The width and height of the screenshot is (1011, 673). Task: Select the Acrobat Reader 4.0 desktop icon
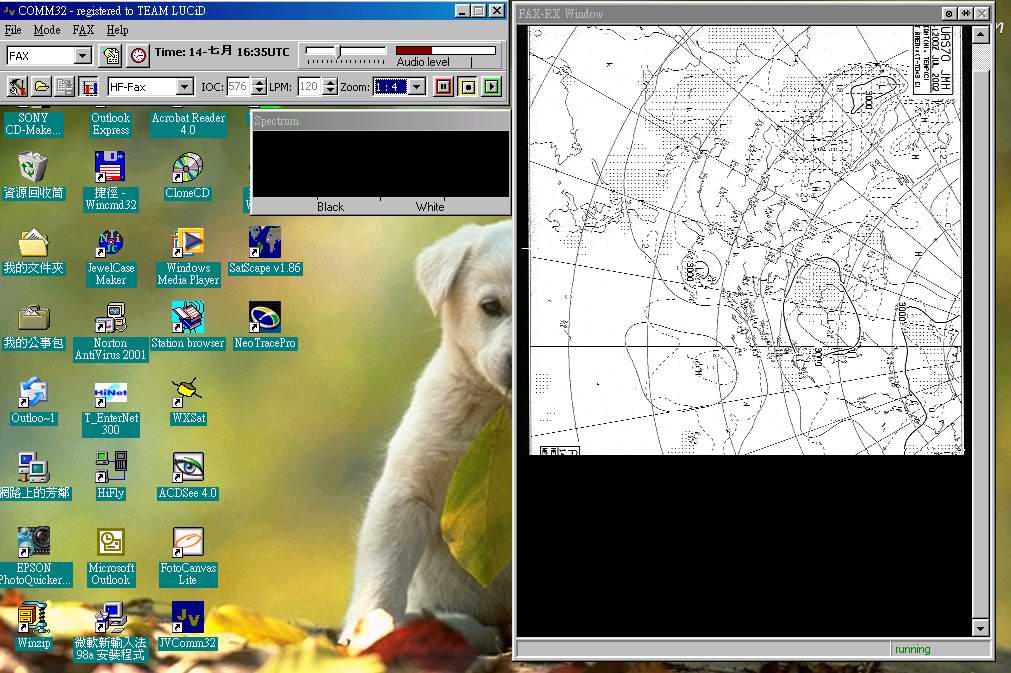click(188, 122)
